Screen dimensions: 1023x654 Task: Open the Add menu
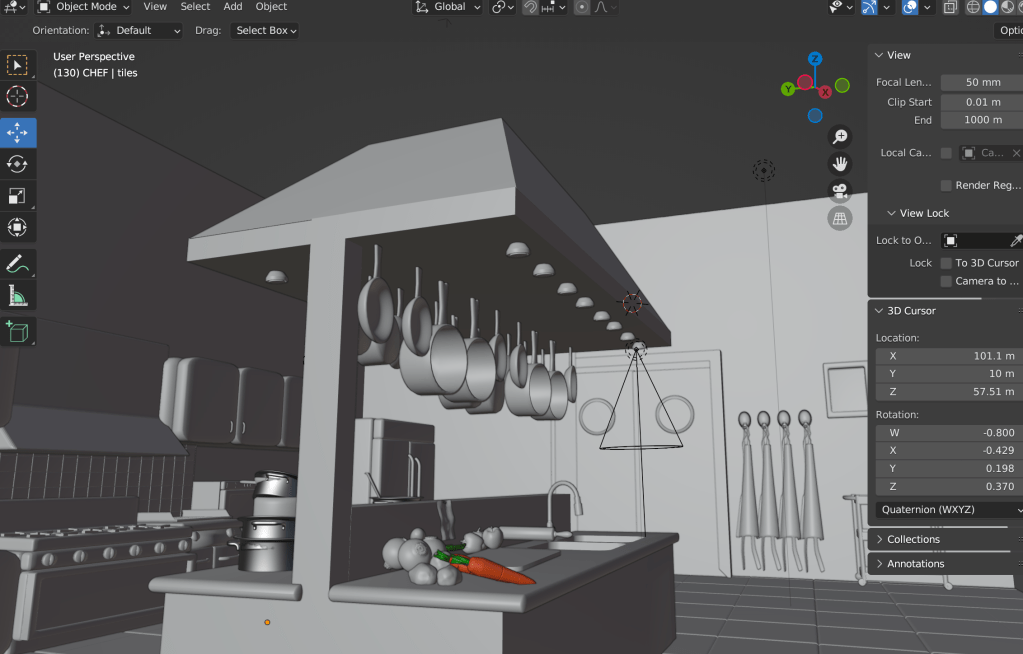click(233, 7)
